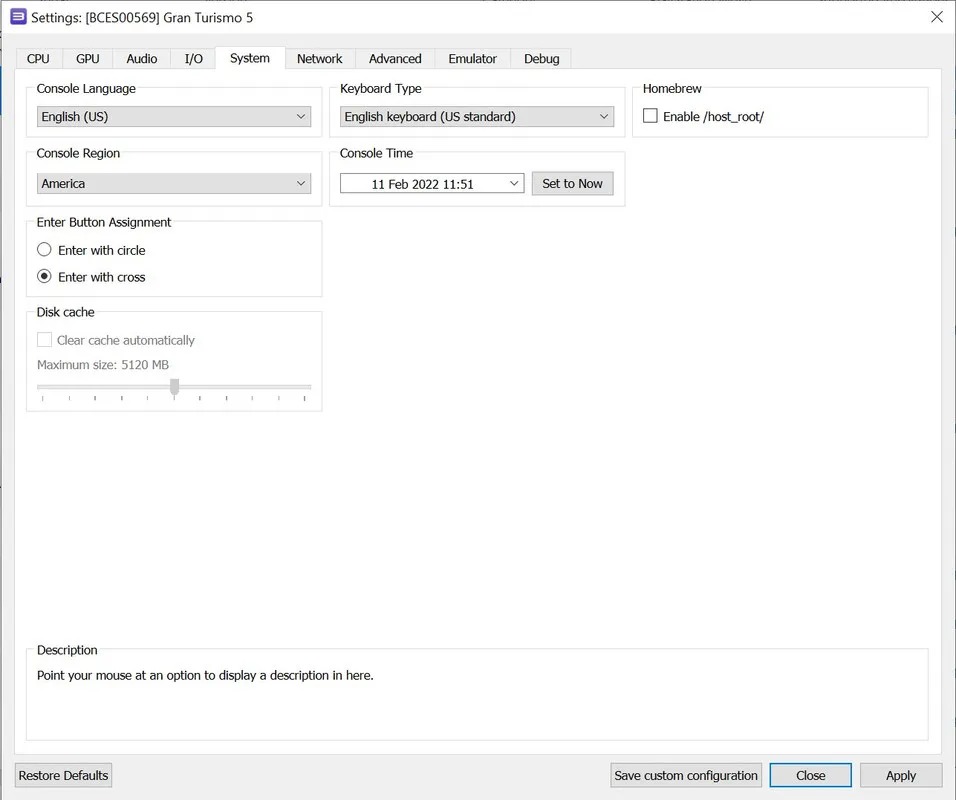The image size is (956, 800).
Task: Click the Description help text
Action: (205, 675)
